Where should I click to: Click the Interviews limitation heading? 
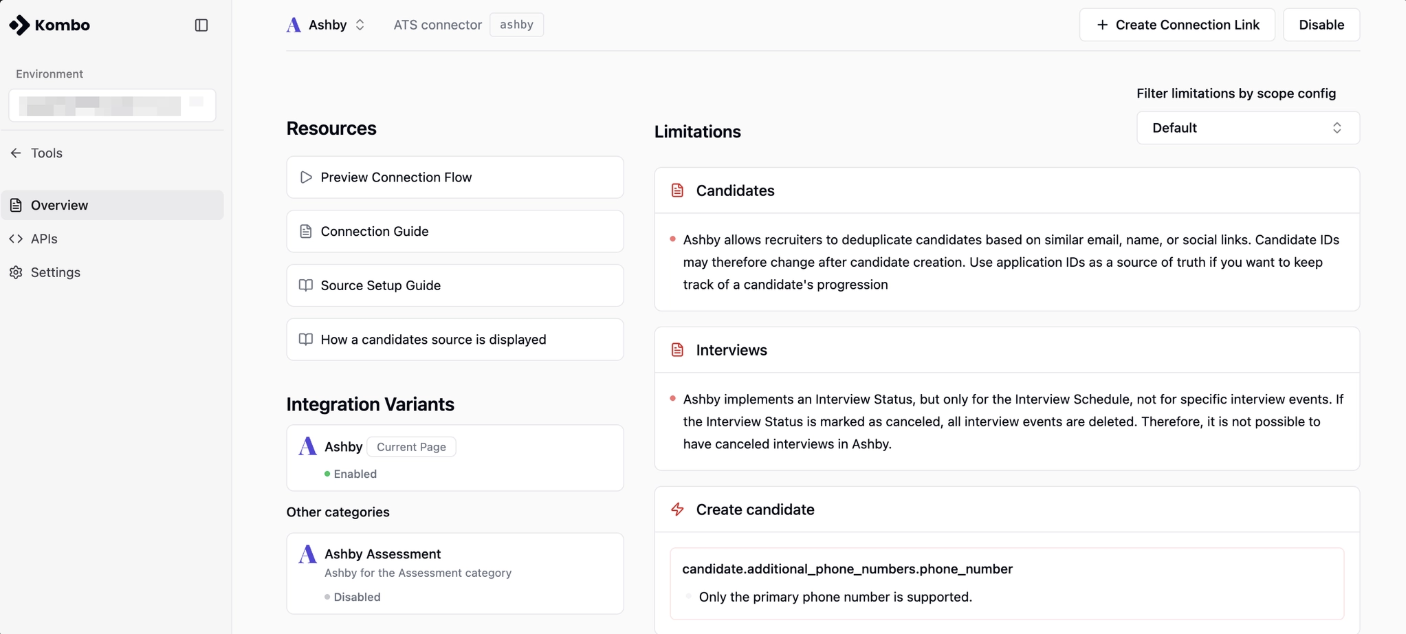732,350
